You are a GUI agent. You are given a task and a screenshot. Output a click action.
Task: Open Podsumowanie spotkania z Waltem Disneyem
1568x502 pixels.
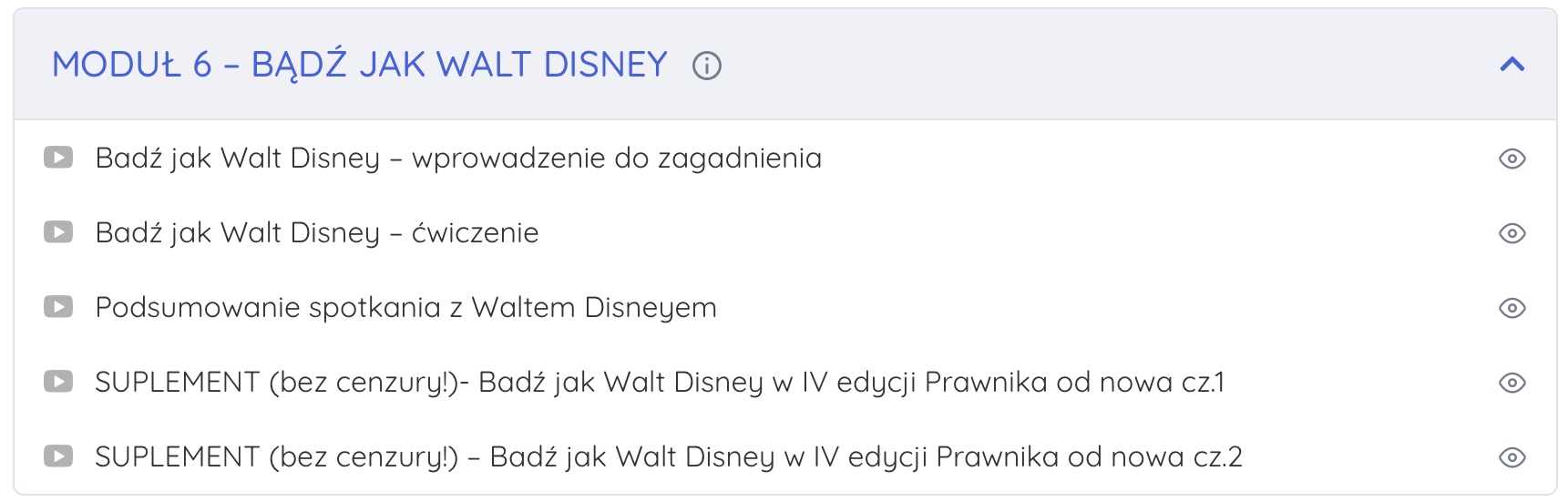405,308
